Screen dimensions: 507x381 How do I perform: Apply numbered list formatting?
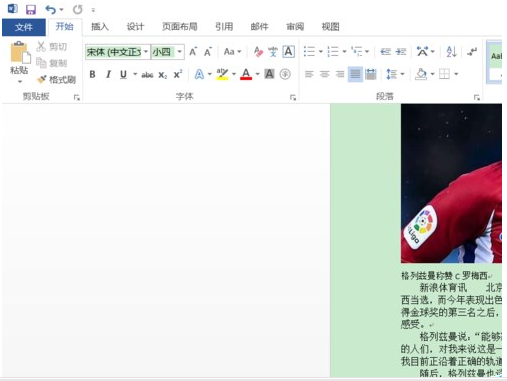[x=333, y=52]
